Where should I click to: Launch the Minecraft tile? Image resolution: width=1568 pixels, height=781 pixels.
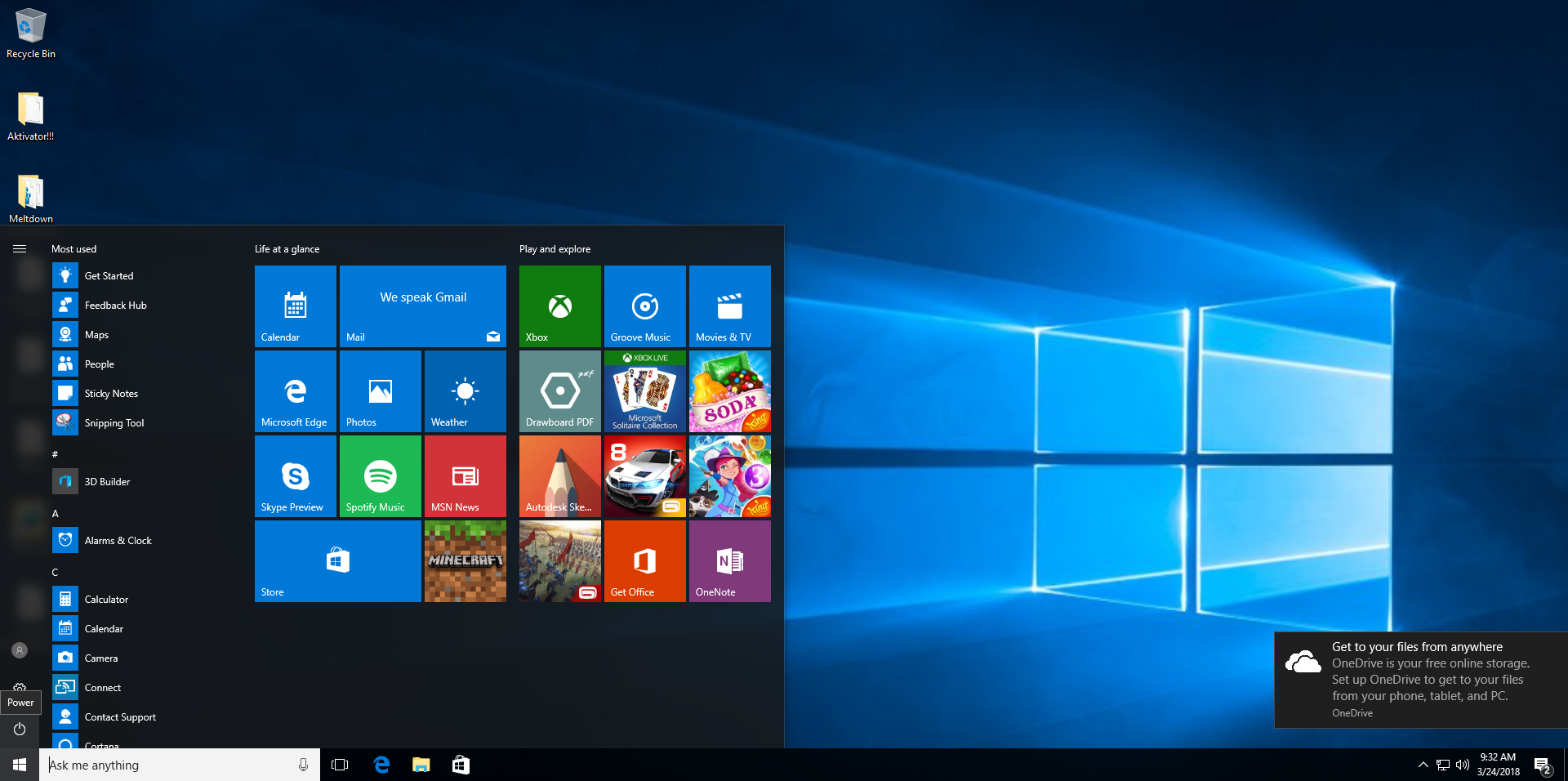465,561
